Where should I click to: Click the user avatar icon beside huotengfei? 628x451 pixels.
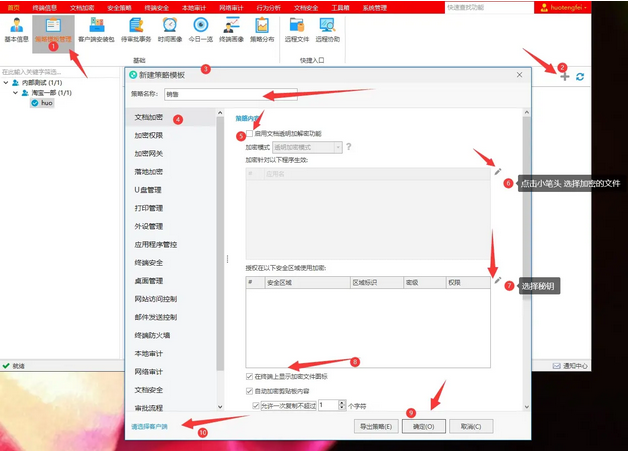tap(544, 7)
